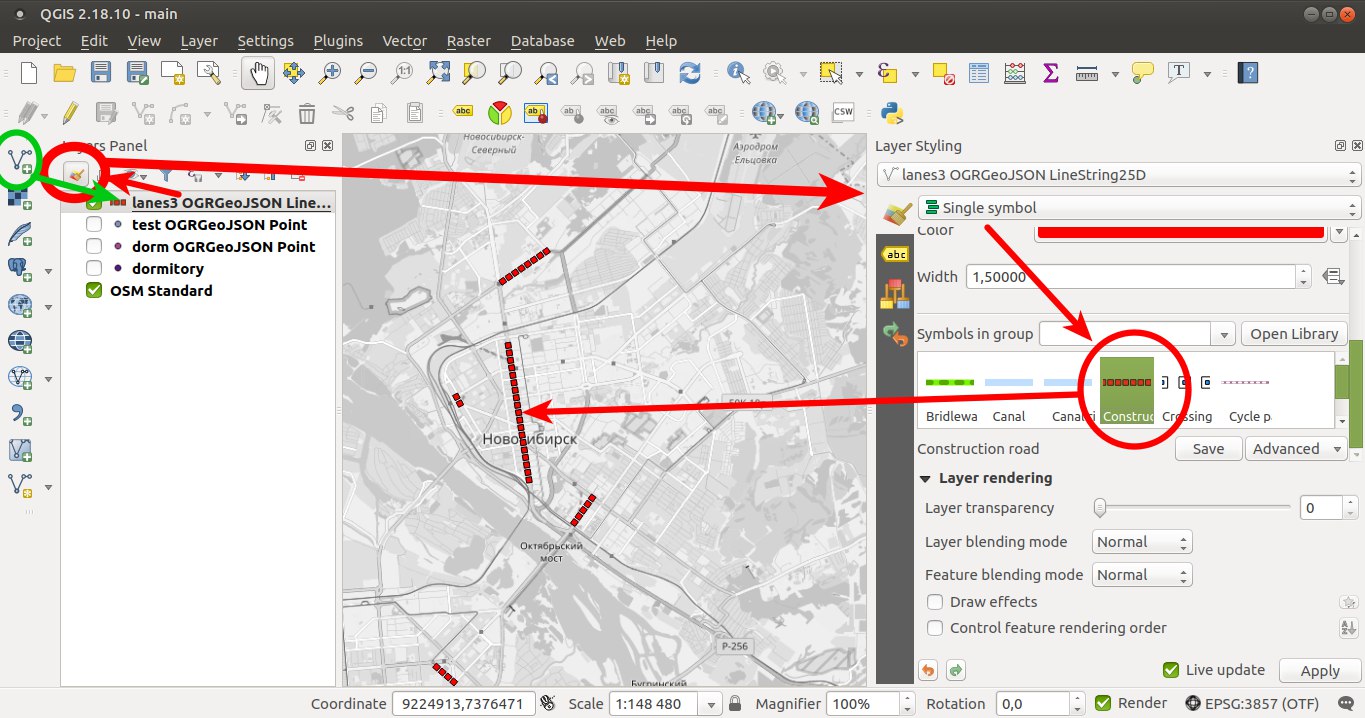Open the Vector menu
Screen dimensions: 1365x718
[404, 41]
